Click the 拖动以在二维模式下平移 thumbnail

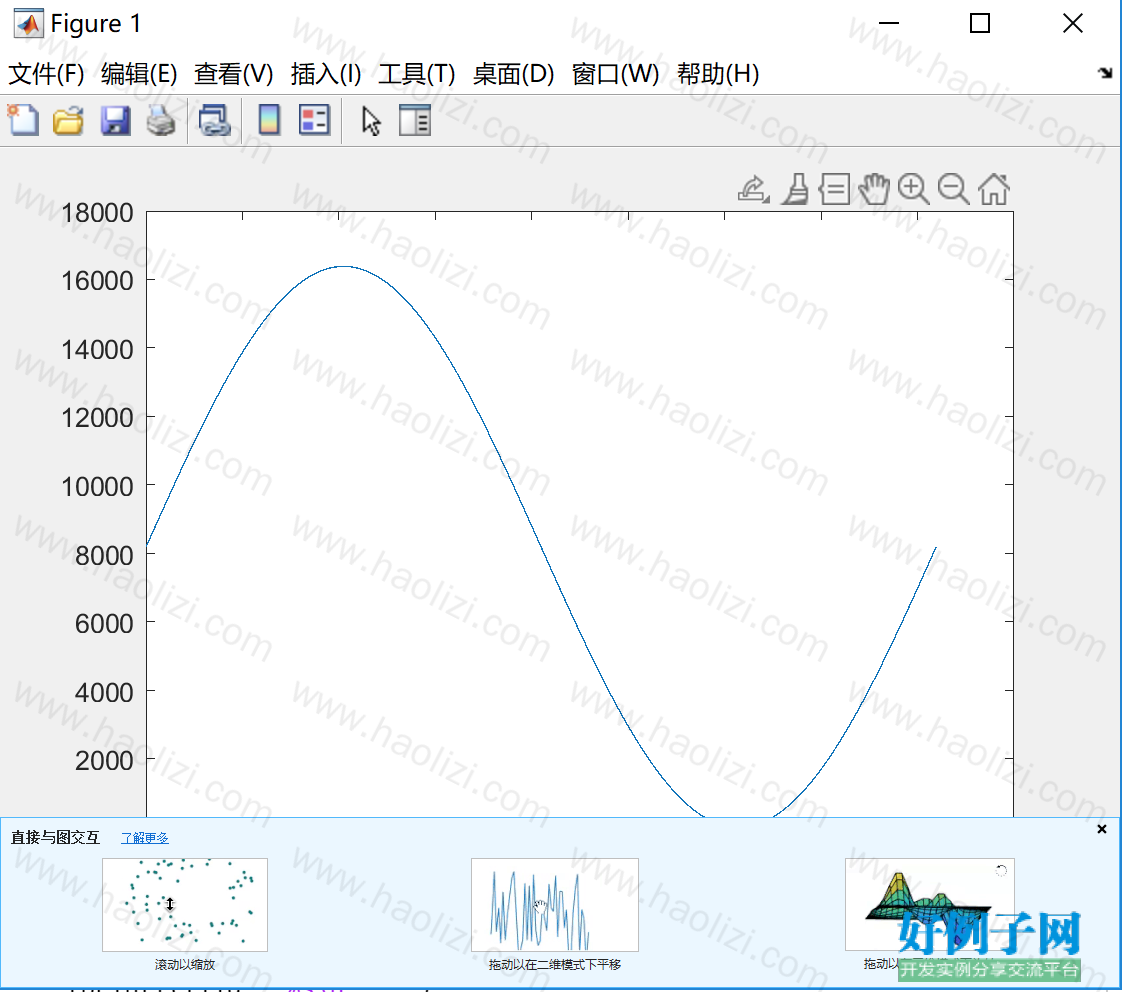[x=555, y=905]
